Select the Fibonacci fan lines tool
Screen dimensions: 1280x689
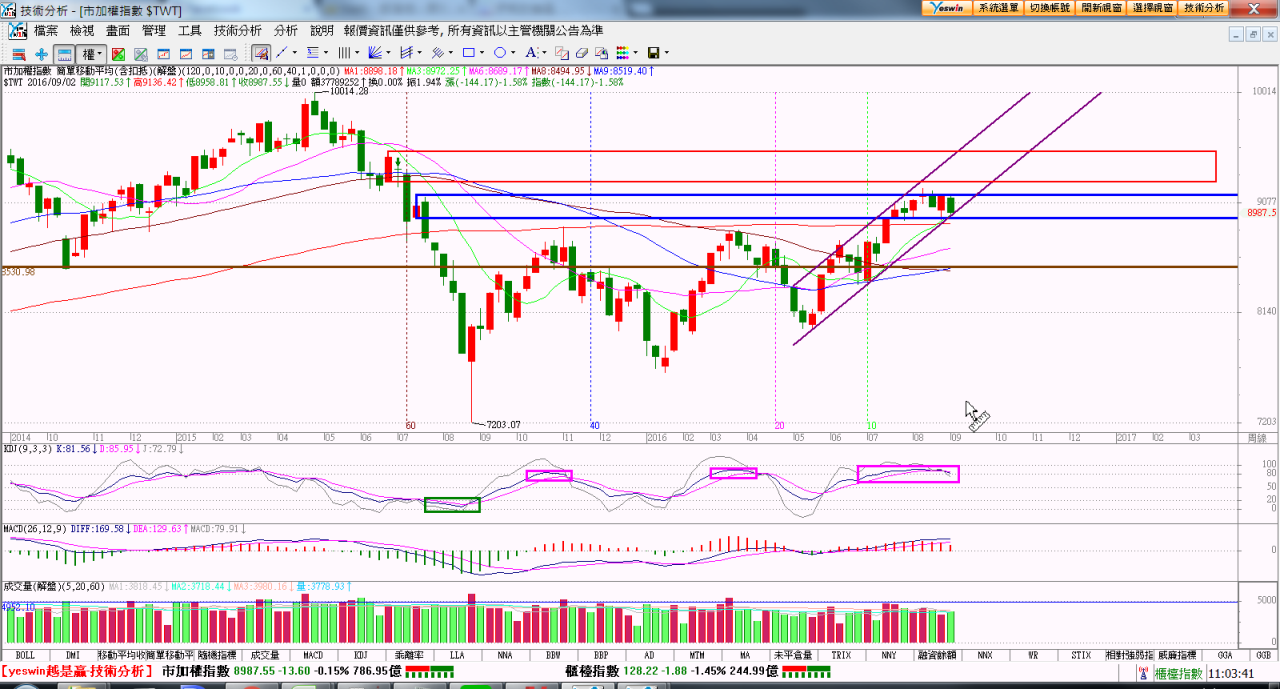point(375,53)
